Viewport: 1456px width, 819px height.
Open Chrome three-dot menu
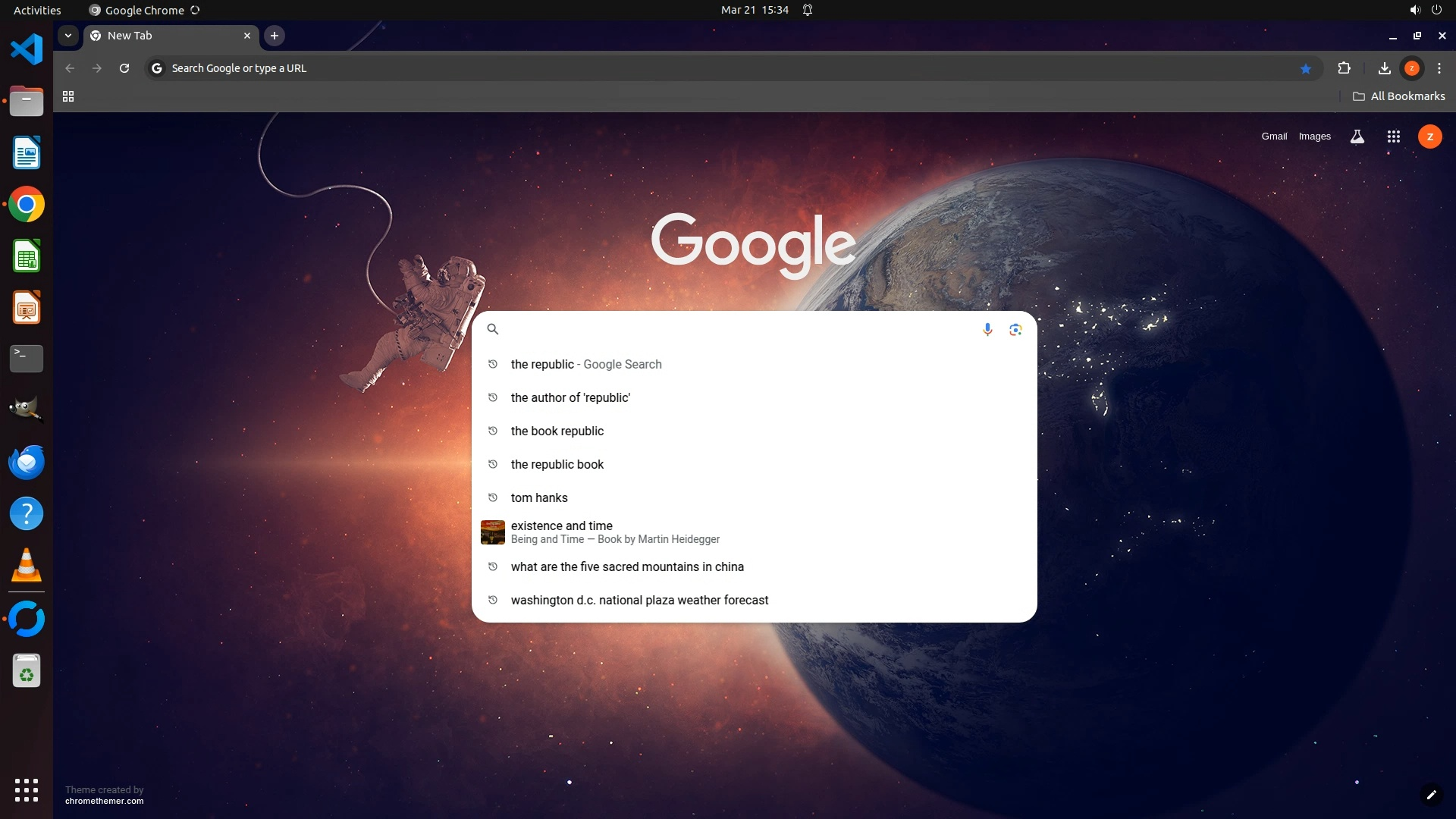click(1439, 68)
